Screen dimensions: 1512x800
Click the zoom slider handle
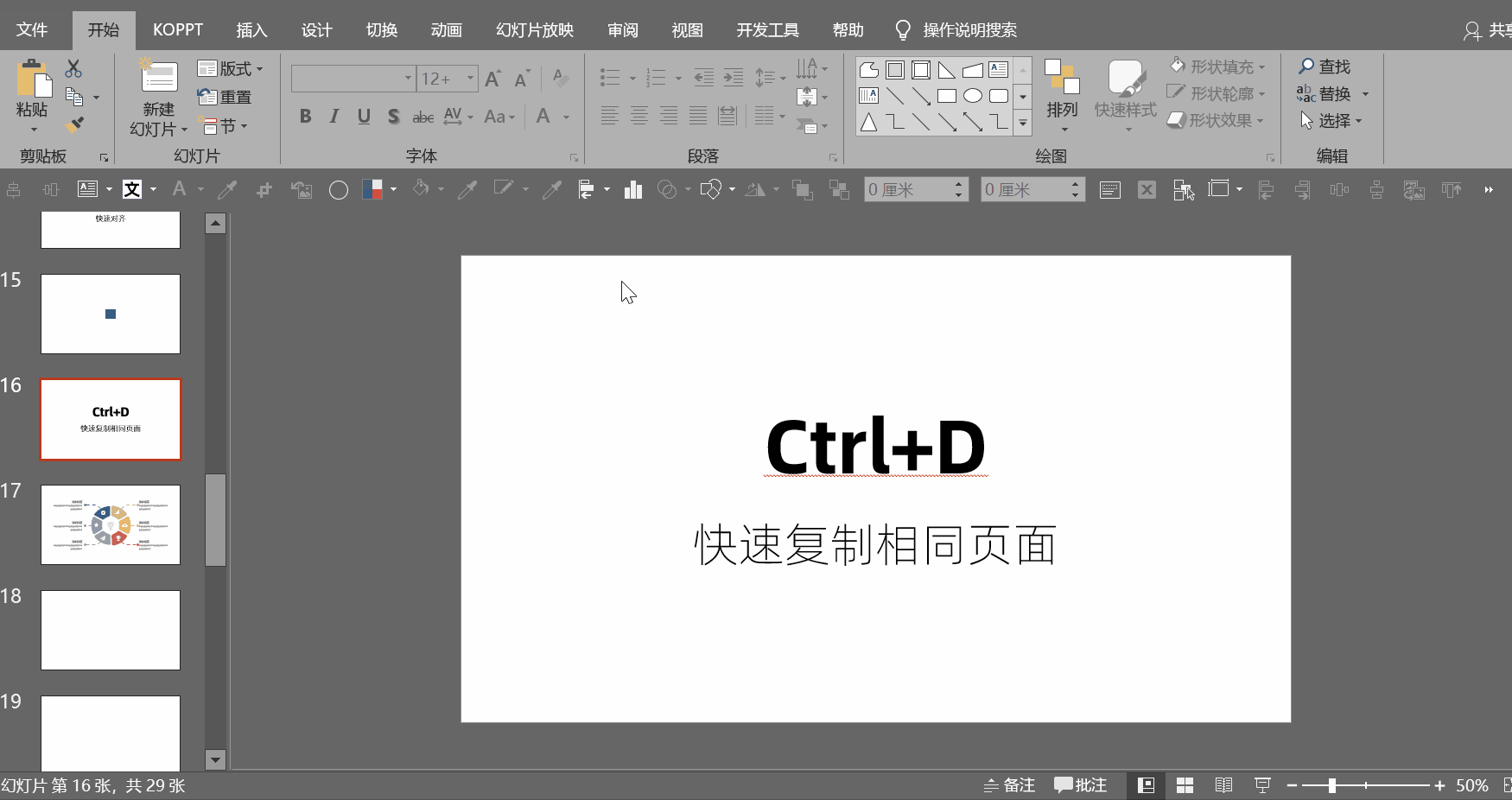[1332, 785]
